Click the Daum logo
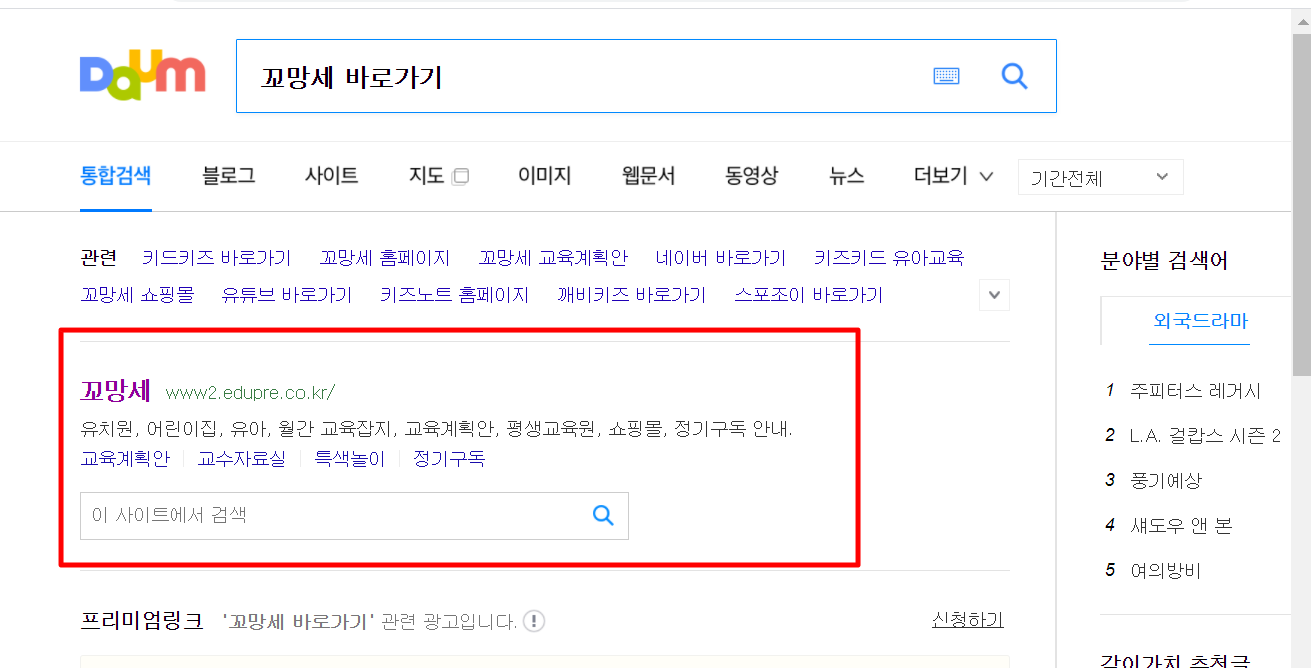Screen dimensions: 1311x668 (142, 77)
